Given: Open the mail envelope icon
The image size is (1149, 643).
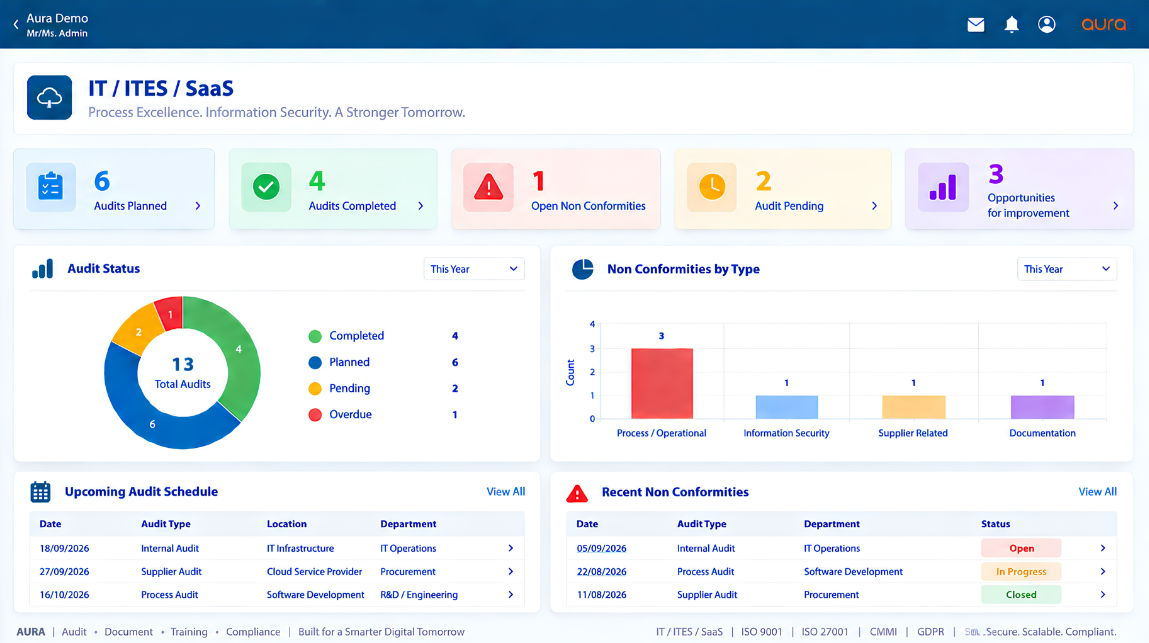Looking at the screenshot, I should tap(975, 25).
